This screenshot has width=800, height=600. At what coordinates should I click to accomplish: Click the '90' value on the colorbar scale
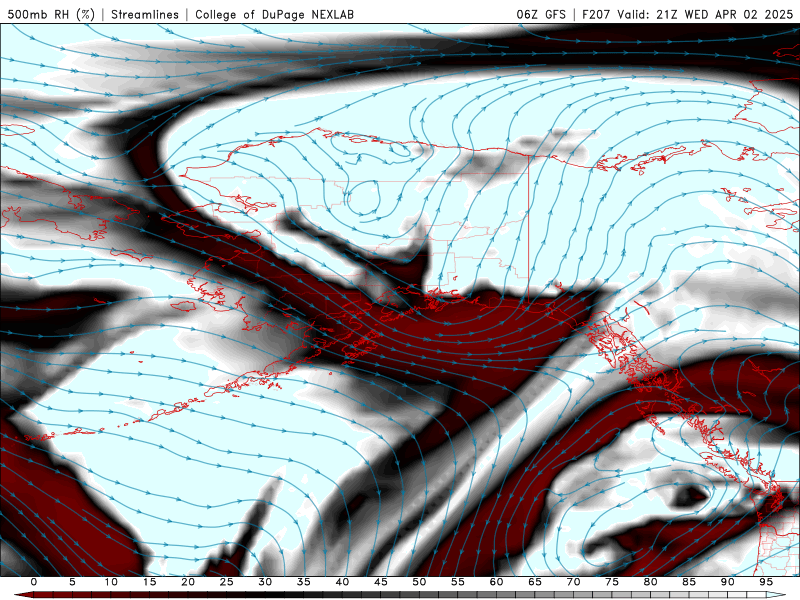click(x=728, y=582)
